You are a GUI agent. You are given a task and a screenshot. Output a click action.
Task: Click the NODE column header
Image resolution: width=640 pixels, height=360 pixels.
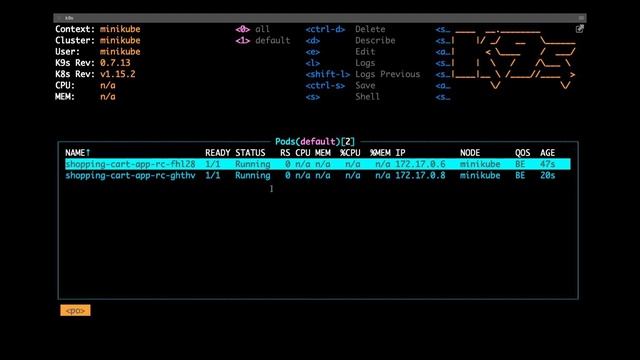click(470, 153)
